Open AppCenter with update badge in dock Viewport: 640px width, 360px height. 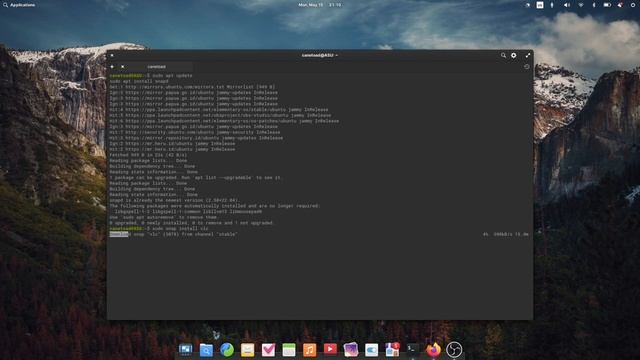coord(392,349)
